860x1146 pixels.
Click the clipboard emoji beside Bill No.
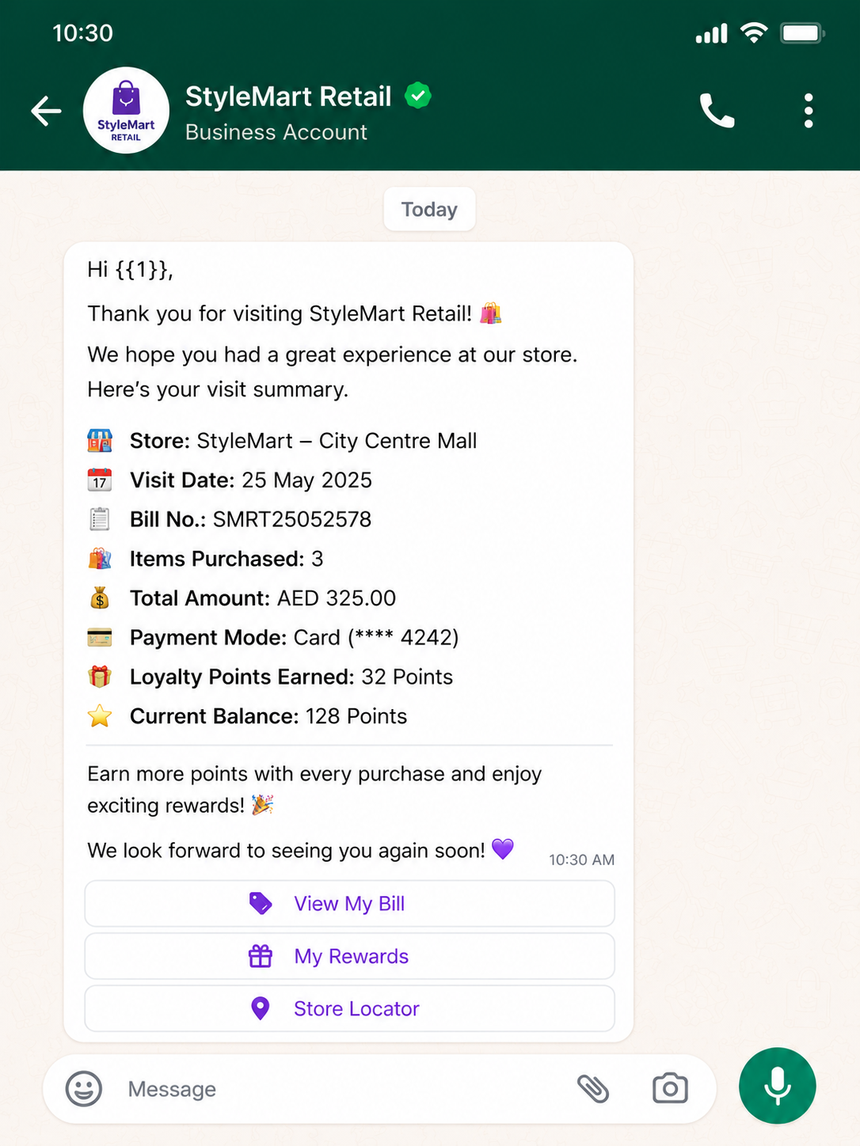[x=100, y=519]
